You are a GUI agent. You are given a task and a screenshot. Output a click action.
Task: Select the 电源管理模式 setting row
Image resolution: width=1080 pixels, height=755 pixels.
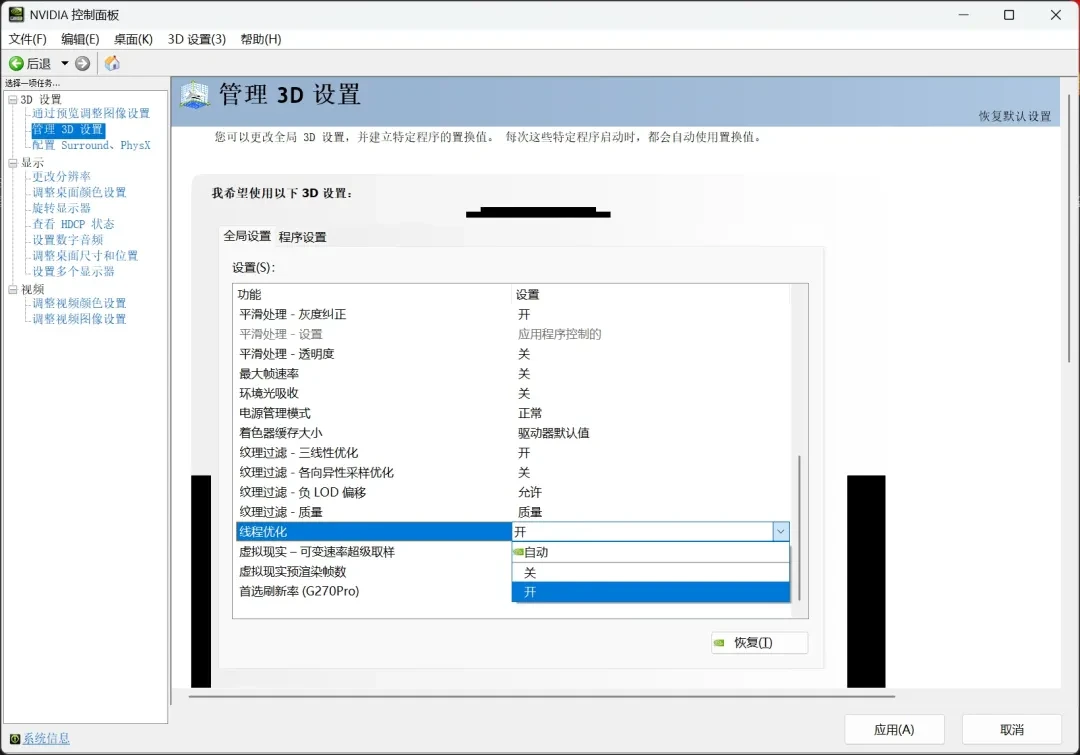(512, 413)
